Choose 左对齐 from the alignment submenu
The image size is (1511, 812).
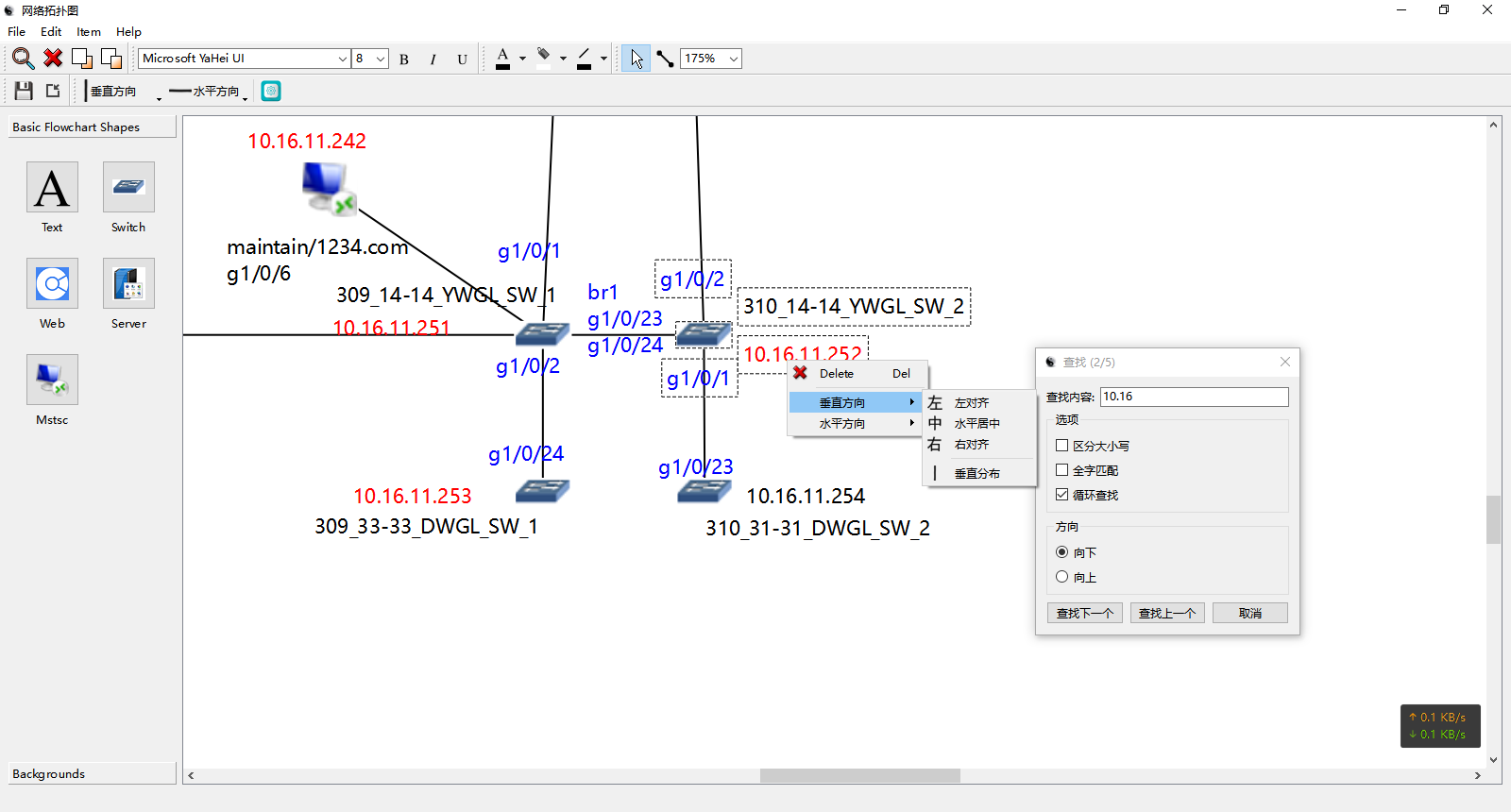[971, 403]
